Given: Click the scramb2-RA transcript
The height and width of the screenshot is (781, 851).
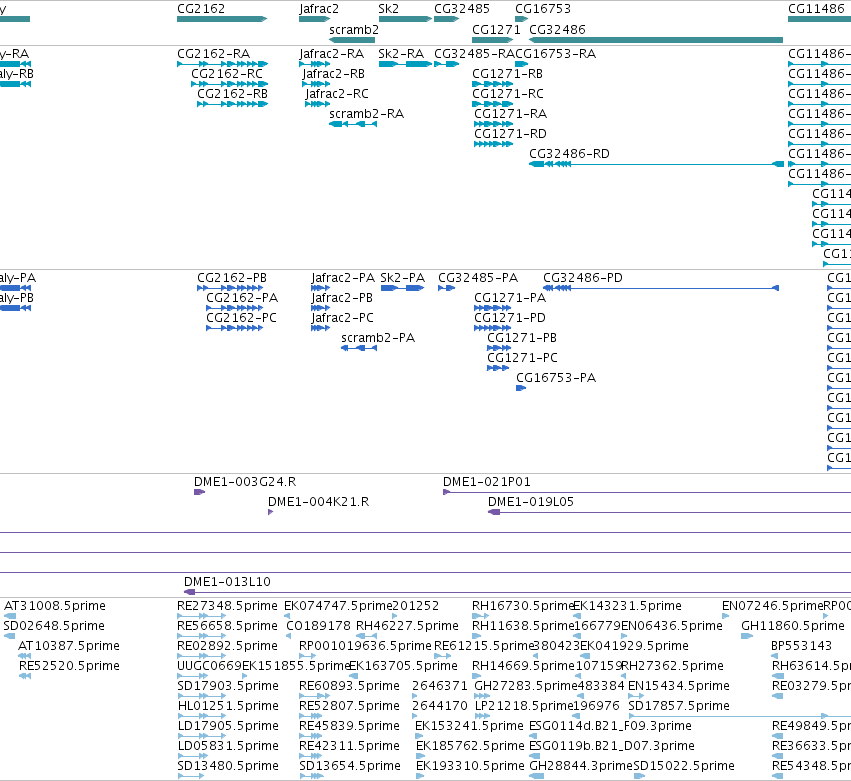Looking at the screenshot, I should tap(353, 124).
